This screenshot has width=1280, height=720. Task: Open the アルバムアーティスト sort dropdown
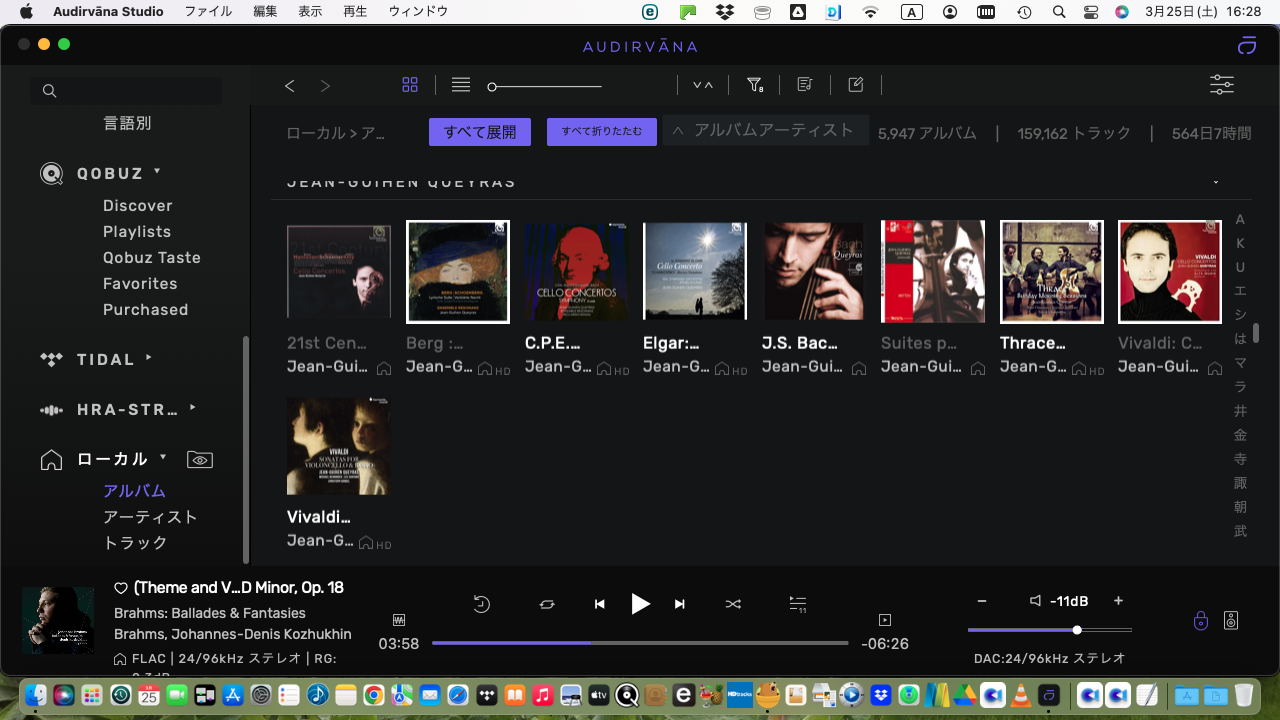click(765, 130)
